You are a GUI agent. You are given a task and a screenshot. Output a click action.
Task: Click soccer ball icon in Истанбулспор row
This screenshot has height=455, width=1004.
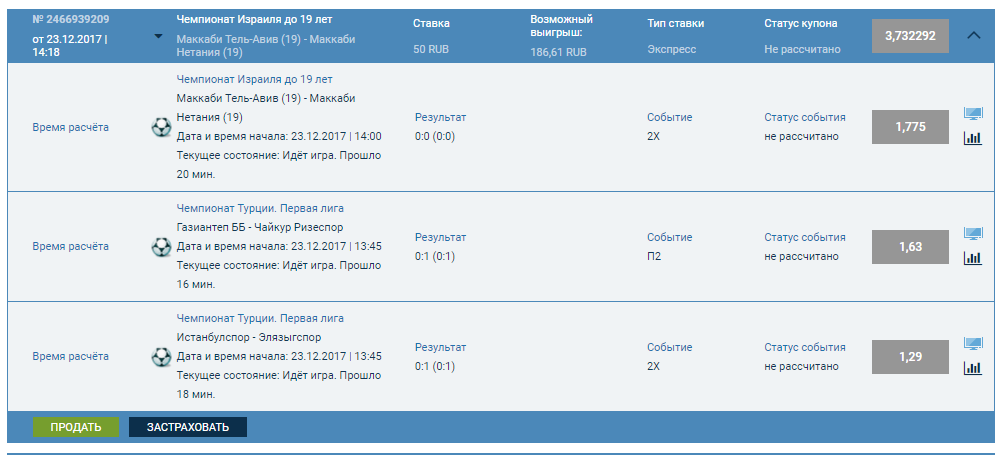(160, 356)
